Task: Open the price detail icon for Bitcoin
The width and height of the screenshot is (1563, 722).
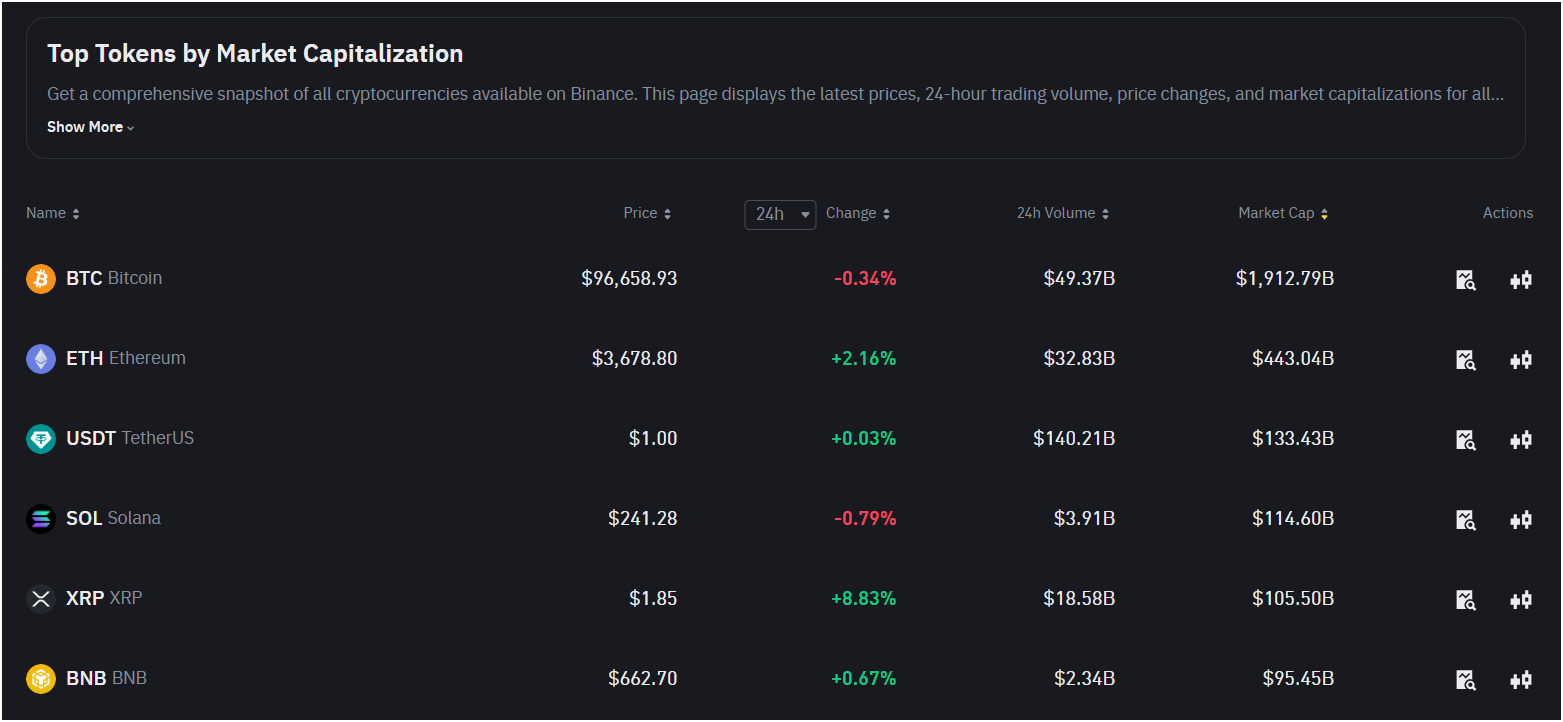Action: [x=1466, y=280]
